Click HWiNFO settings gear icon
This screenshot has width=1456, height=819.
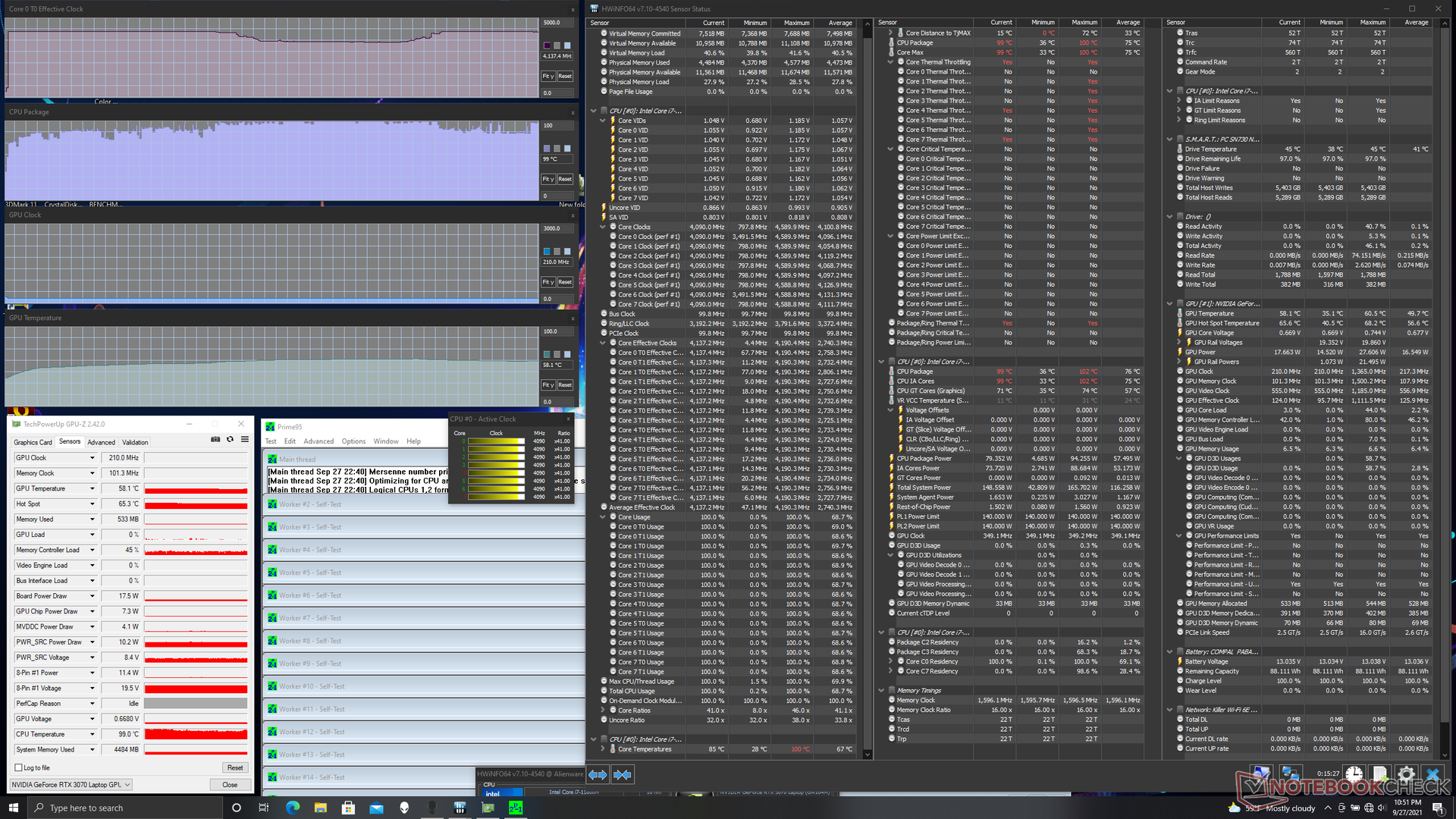1406,775
